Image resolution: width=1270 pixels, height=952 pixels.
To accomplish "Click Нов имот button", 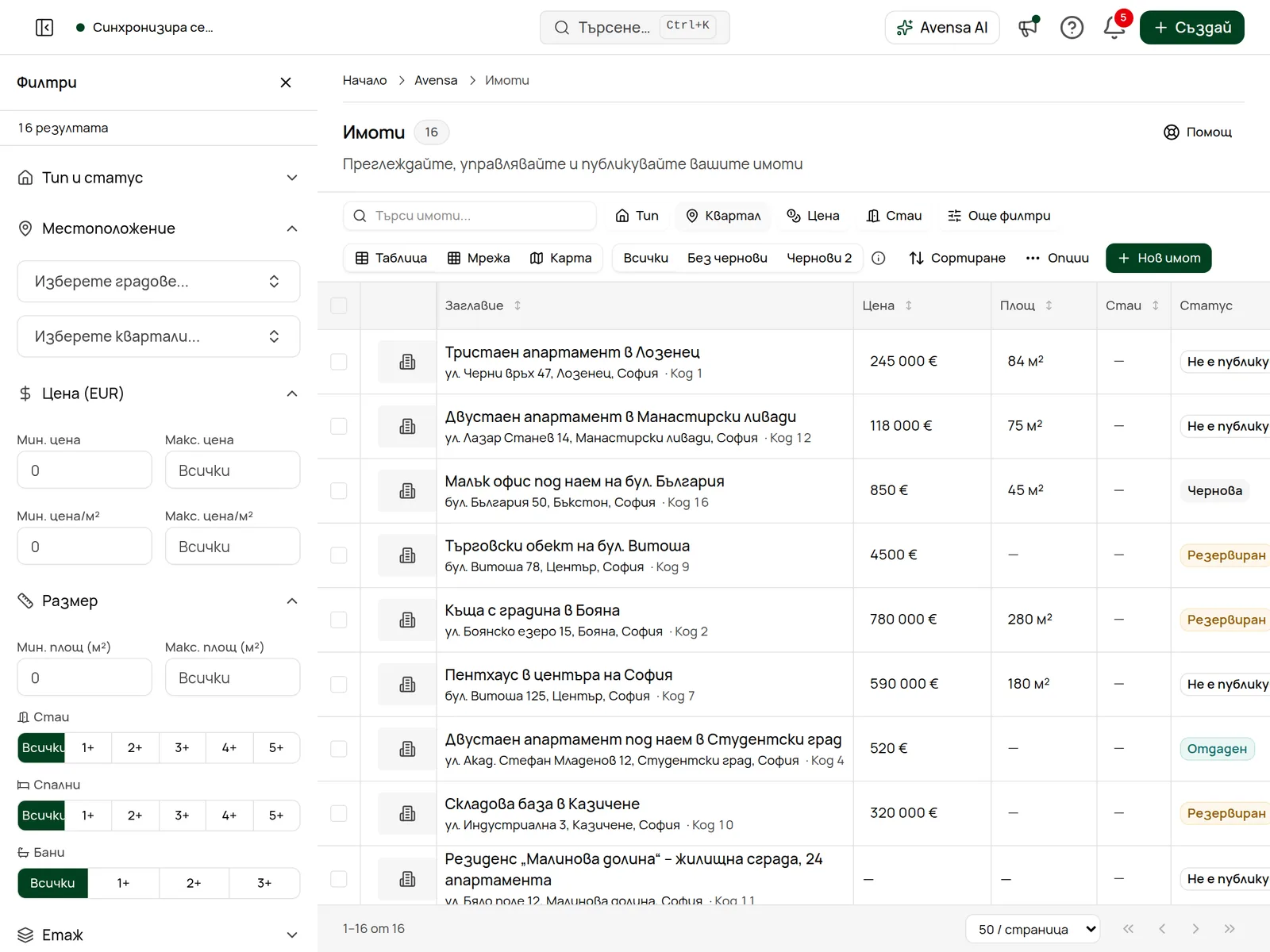I will point(1159,258).
